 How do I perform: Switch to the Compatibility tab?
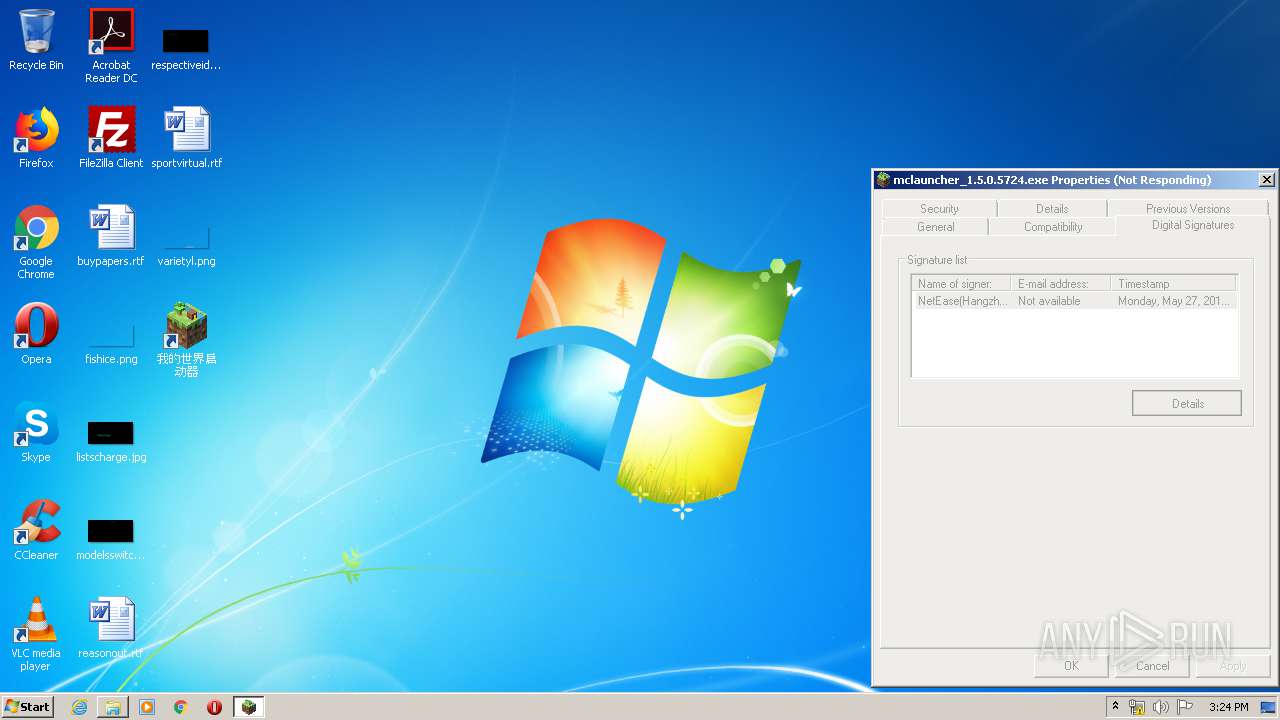pos(1053,227)
